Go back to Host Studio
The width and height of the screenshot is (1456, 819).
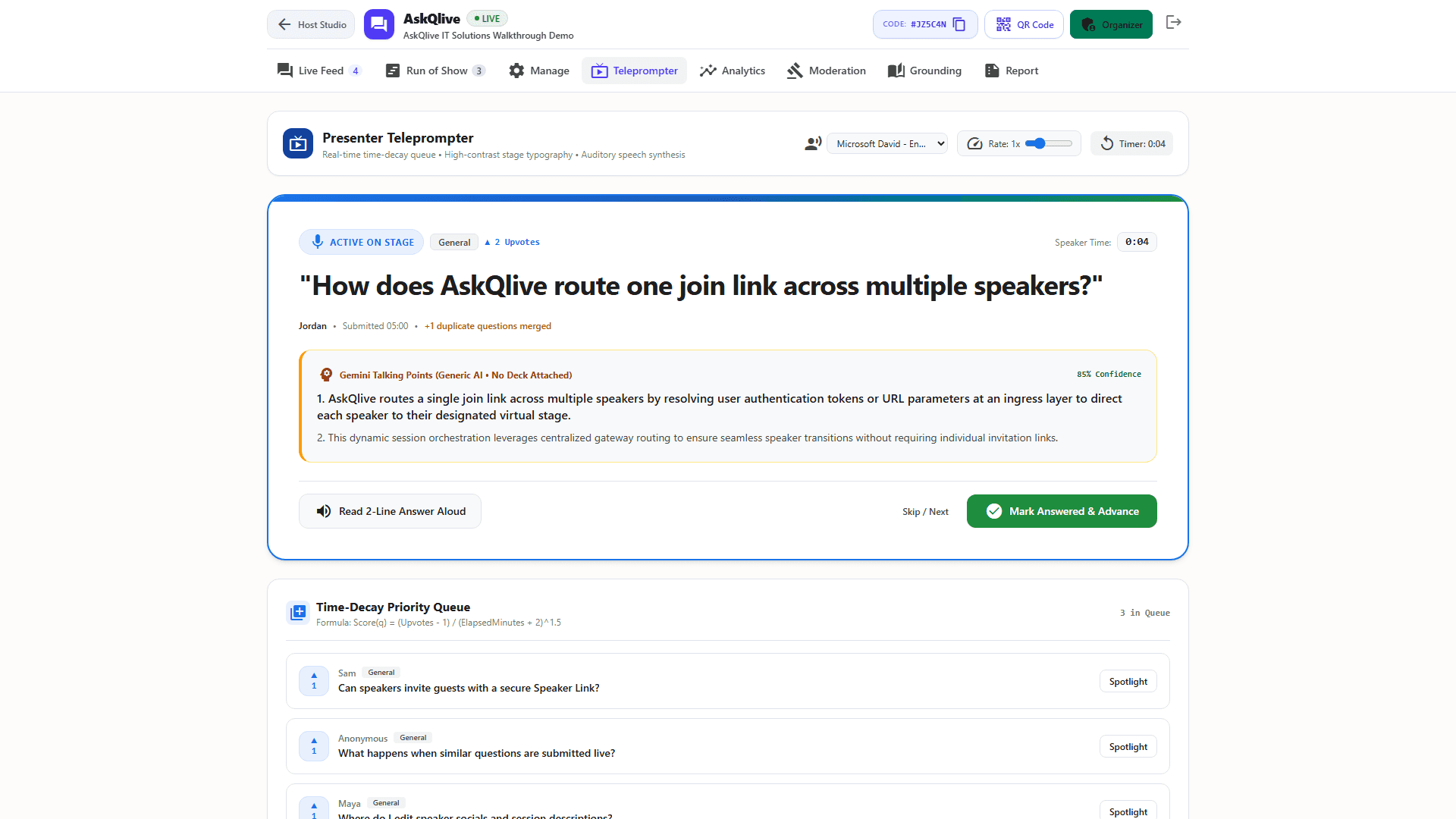(x=311, y=24)
